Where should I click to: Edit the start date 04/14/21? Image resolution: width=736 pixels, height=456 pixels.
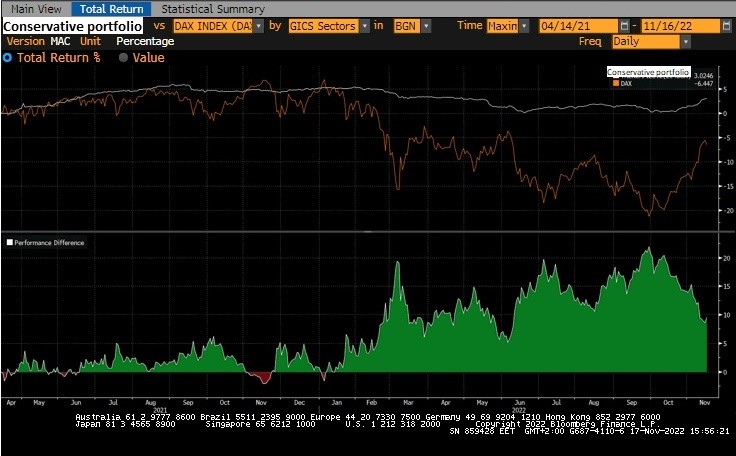pyautogui.click(x=578, y=26)
